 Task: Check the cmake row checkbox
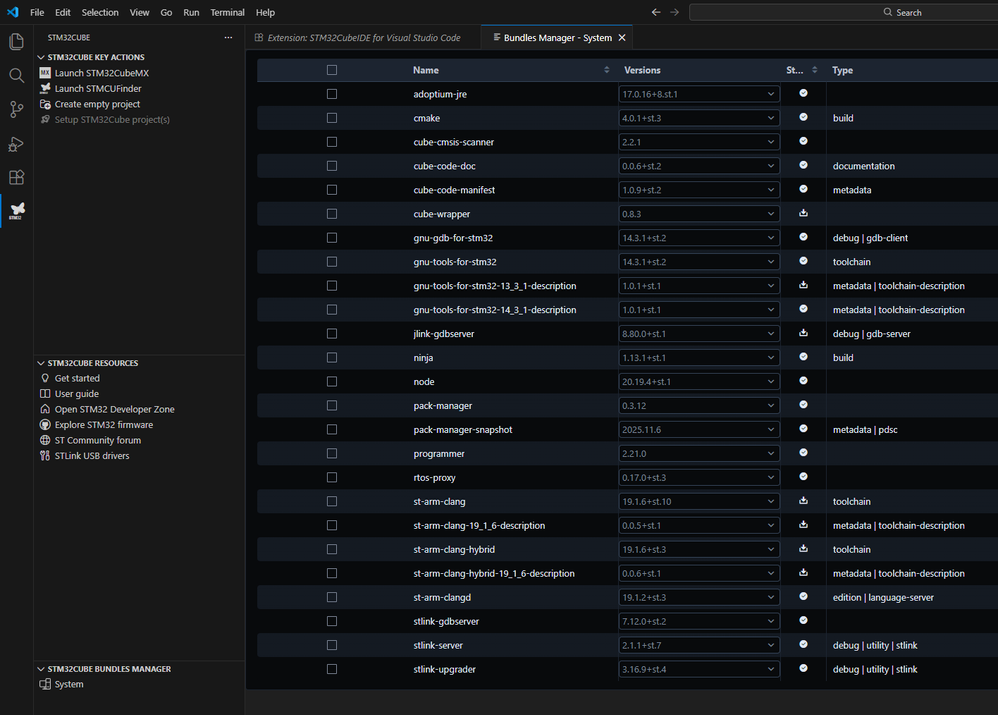332,118
